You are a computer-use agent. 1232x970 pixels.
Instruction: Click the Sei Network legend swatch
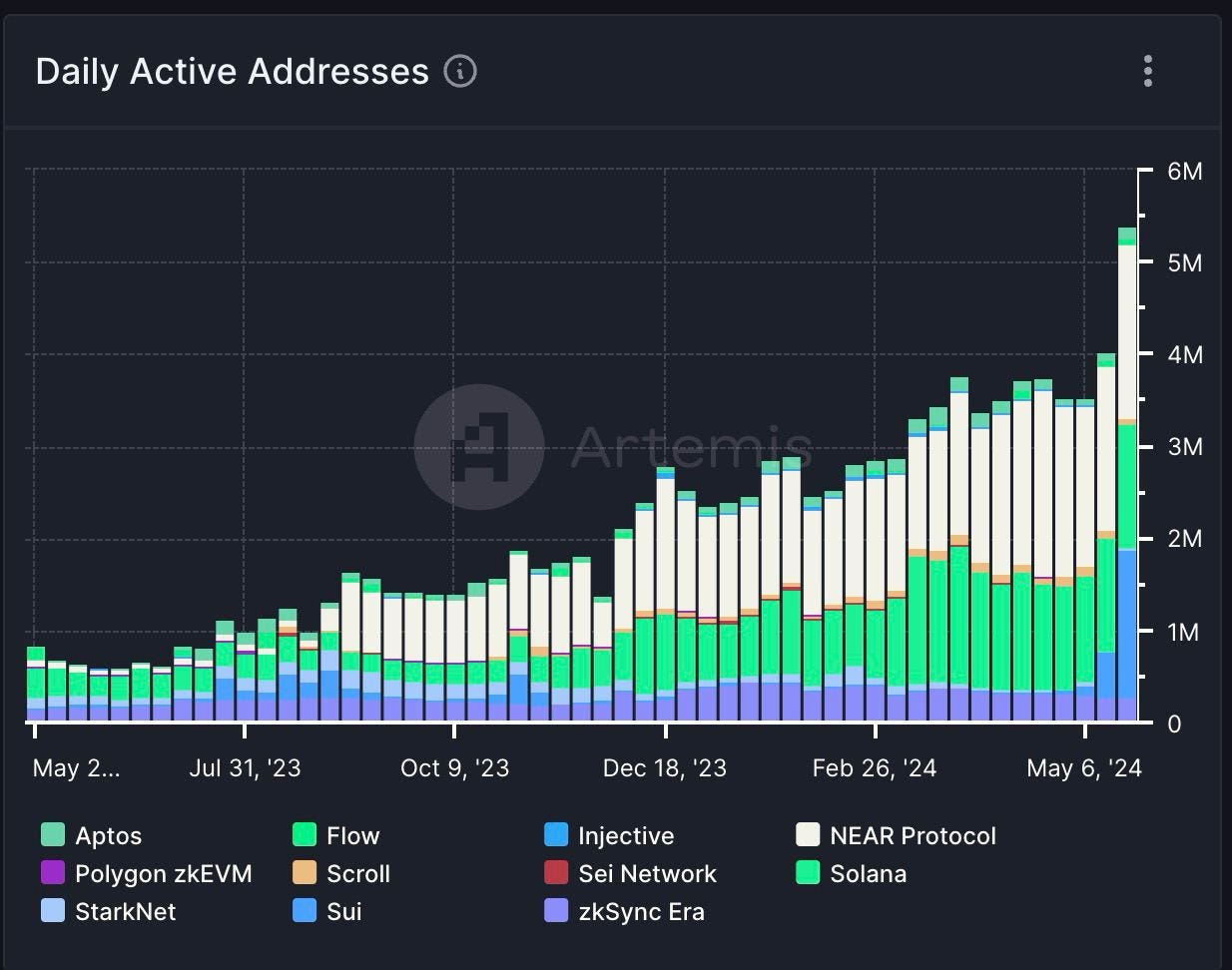coord(556,873)
